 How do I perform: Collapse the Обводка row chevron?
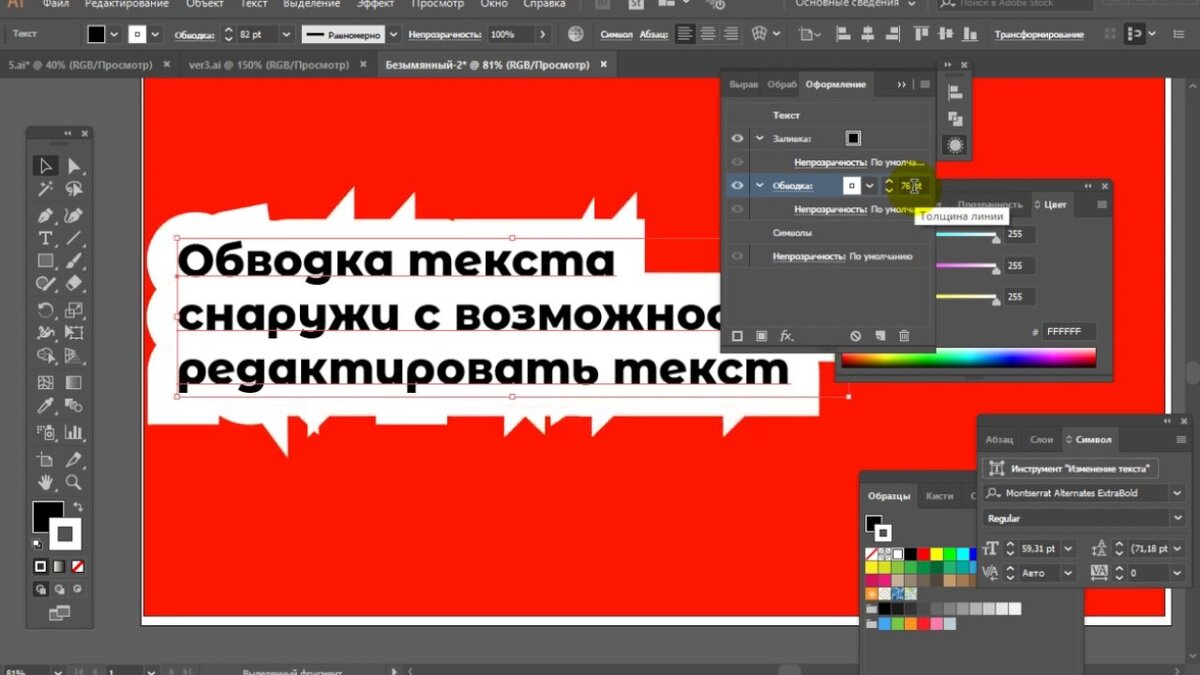(759, 186)
